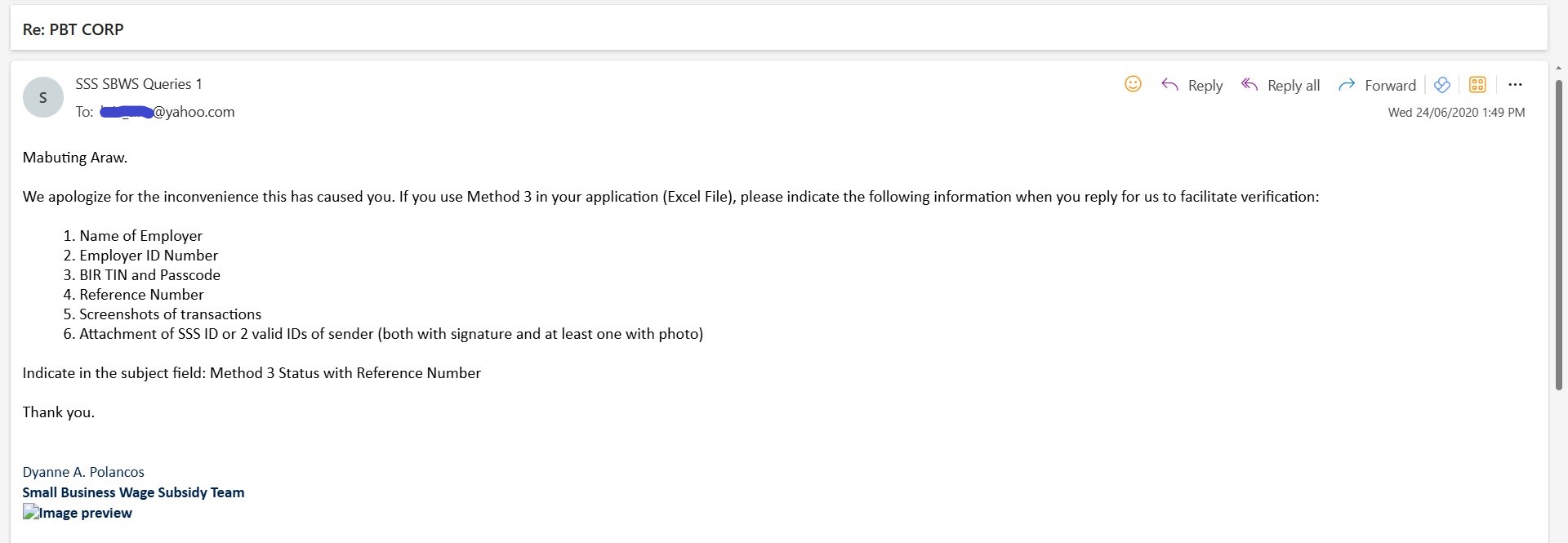Click the email subject Re: PBT CORP
Screen dimensions: 1568x543
pos(73,29)
